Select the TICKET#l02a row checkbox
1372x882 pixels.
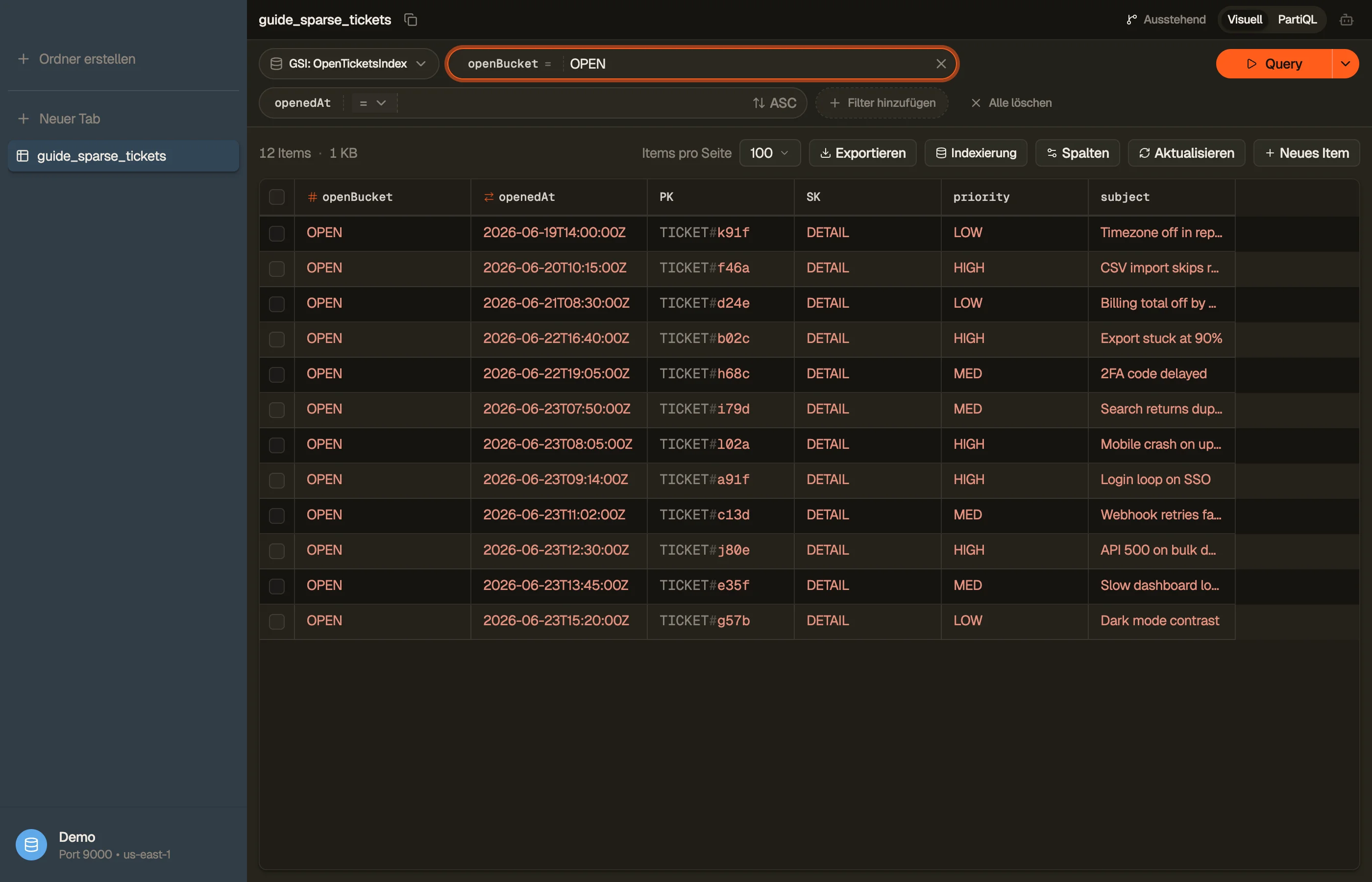(x=276, y=444)
